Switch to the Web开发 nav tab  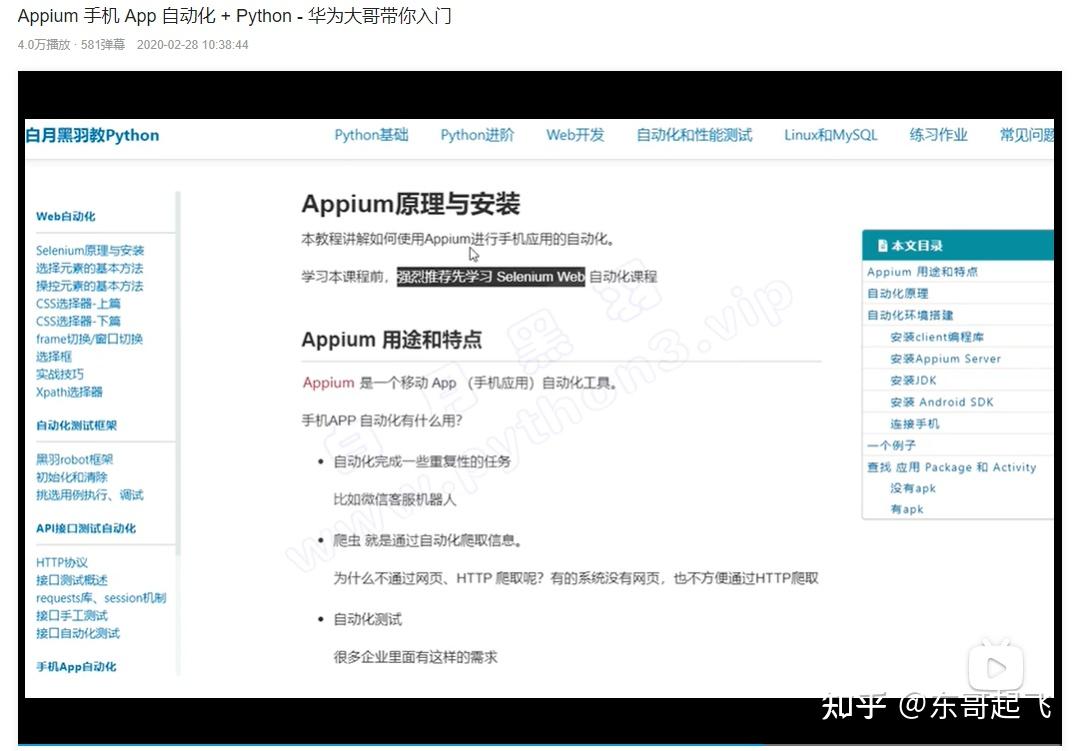point(575,135)
